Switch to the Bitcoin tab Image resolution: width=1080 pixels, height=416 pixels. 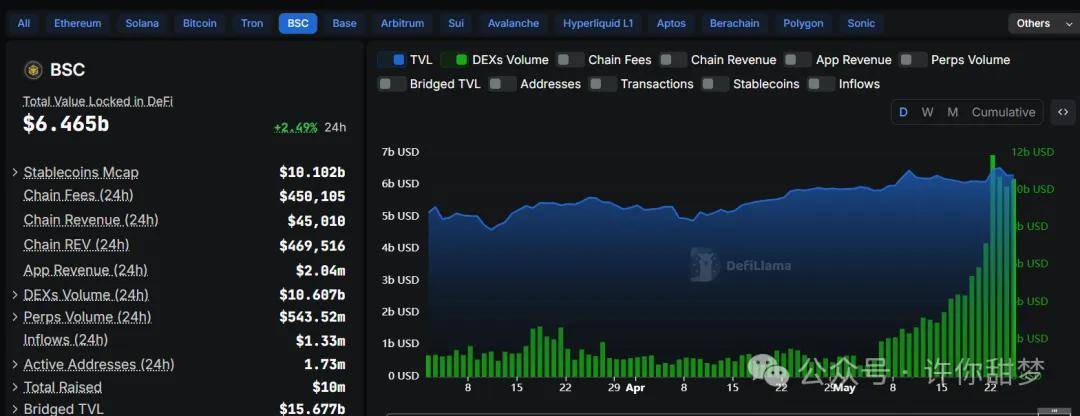pos(199,23)
